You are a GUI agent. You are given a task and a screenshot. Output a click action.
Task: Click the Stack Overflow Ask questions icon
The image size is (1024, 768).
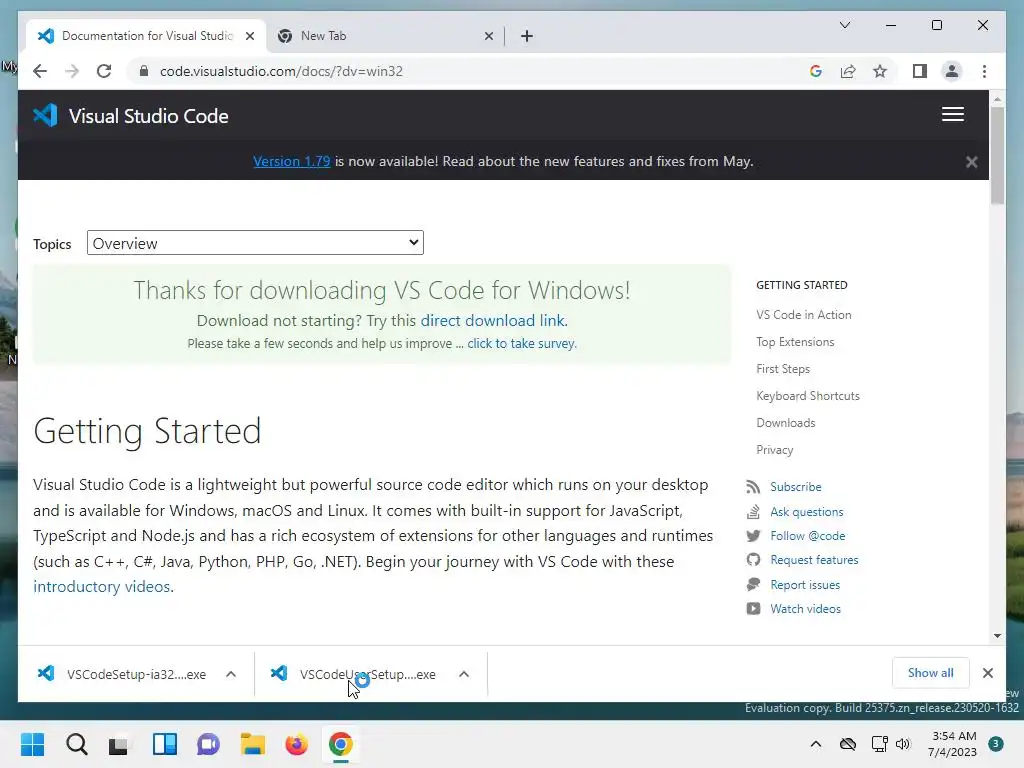[753, 511]
